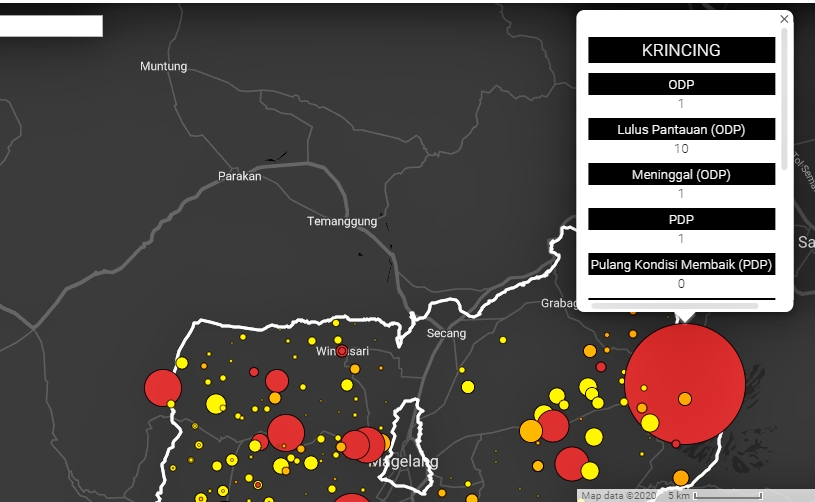Click the orange marker inside the largest red circle

(x=685, y=399)
